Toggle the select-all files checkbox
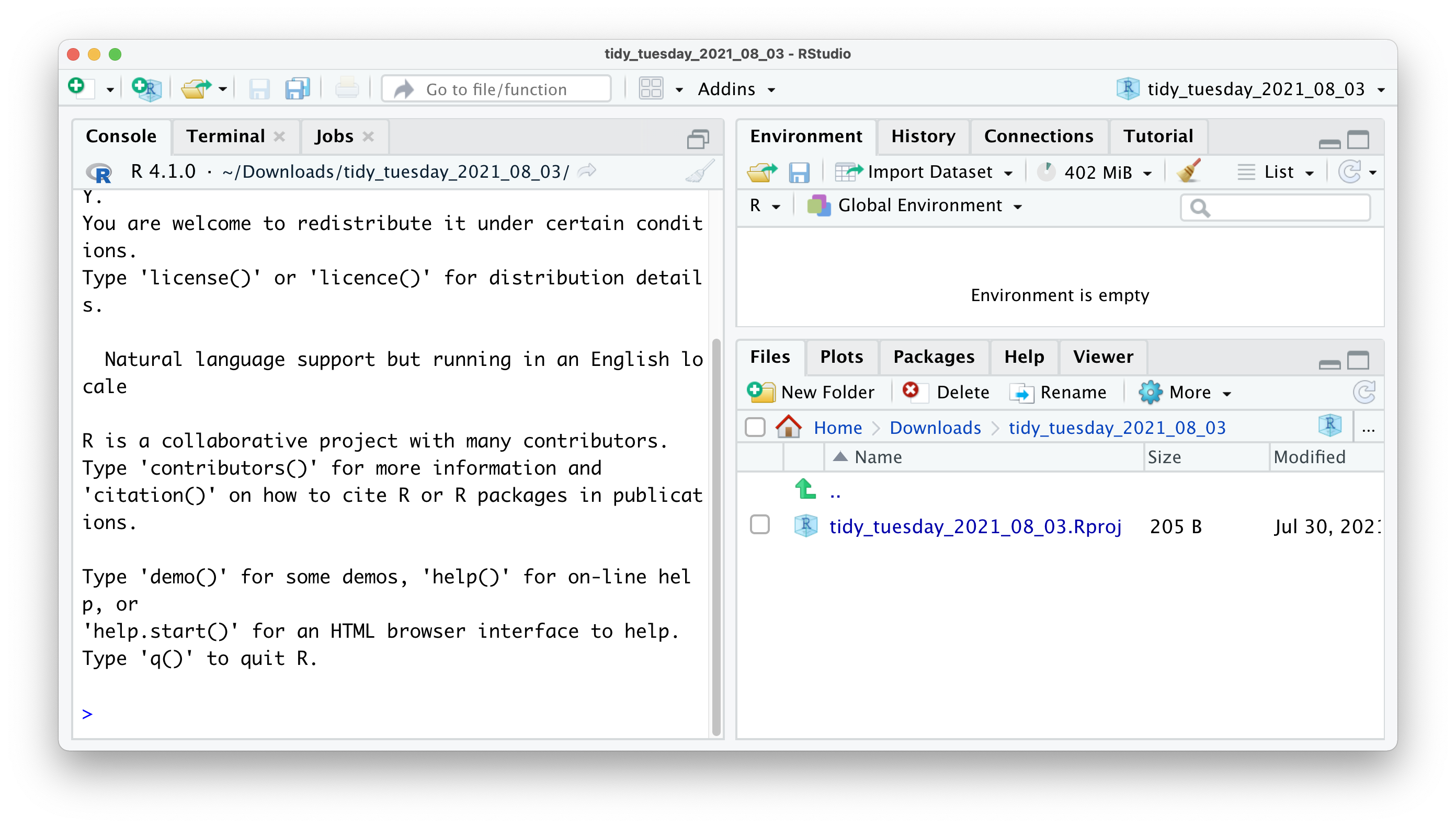The width and height of the screenshot is (1456, 828). pos(756,427)
